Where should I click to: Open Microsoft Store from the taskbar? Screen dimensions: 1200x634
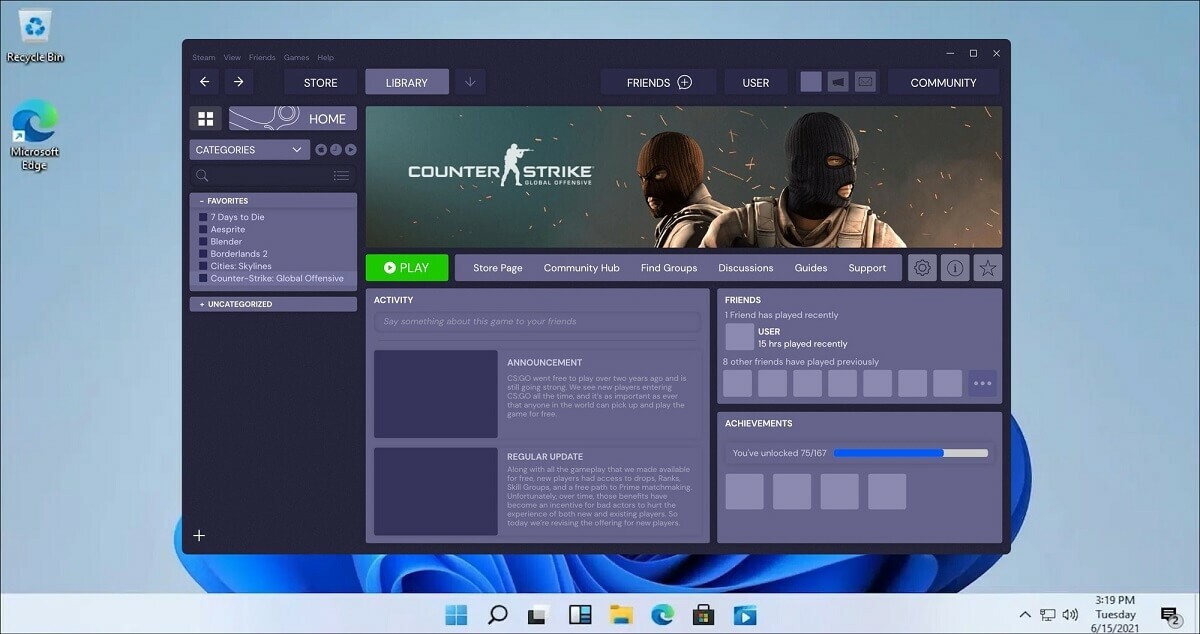tap(704, 614)
